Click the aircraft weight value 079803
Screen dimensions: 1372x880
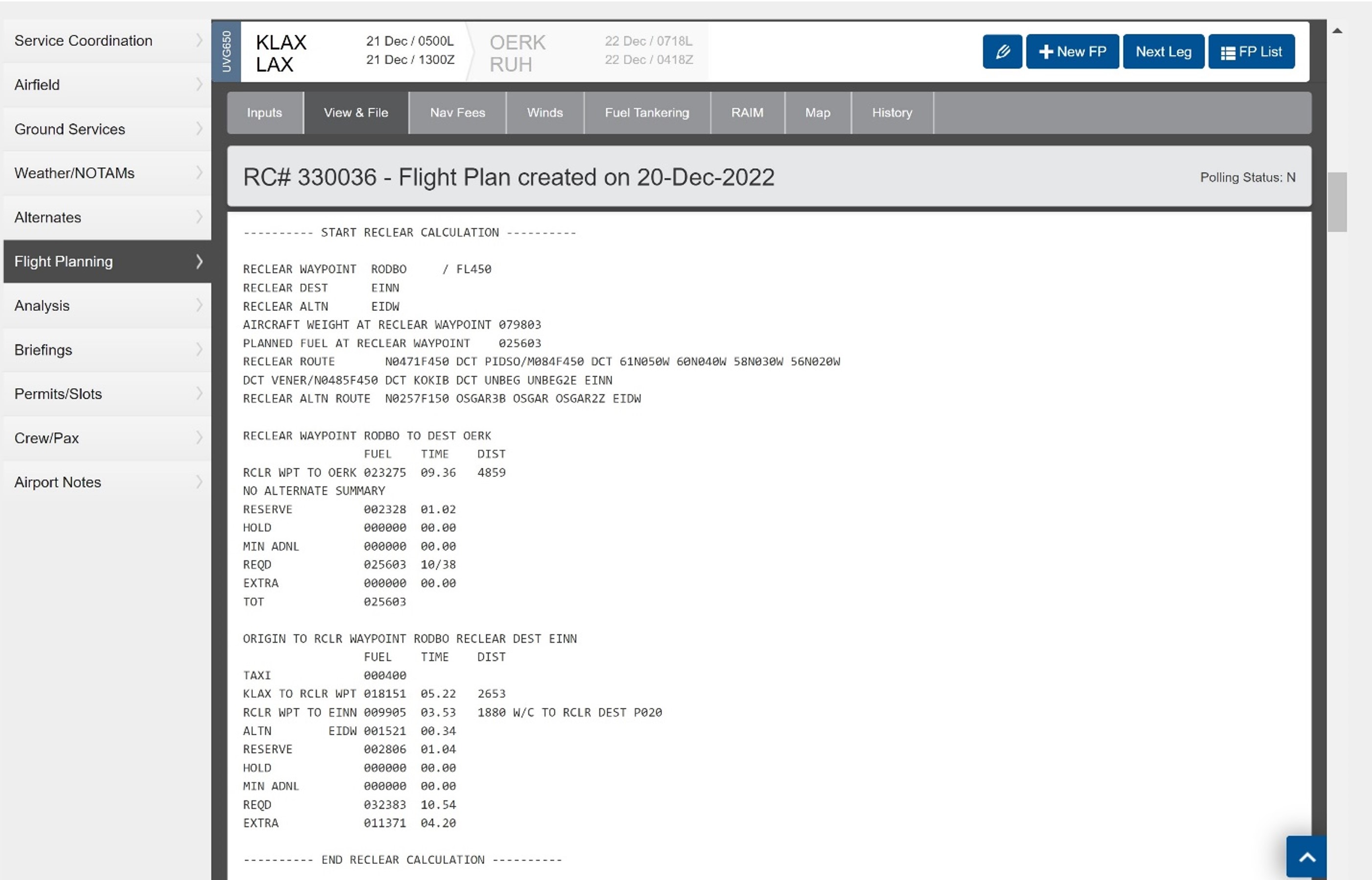pos(519,325)
